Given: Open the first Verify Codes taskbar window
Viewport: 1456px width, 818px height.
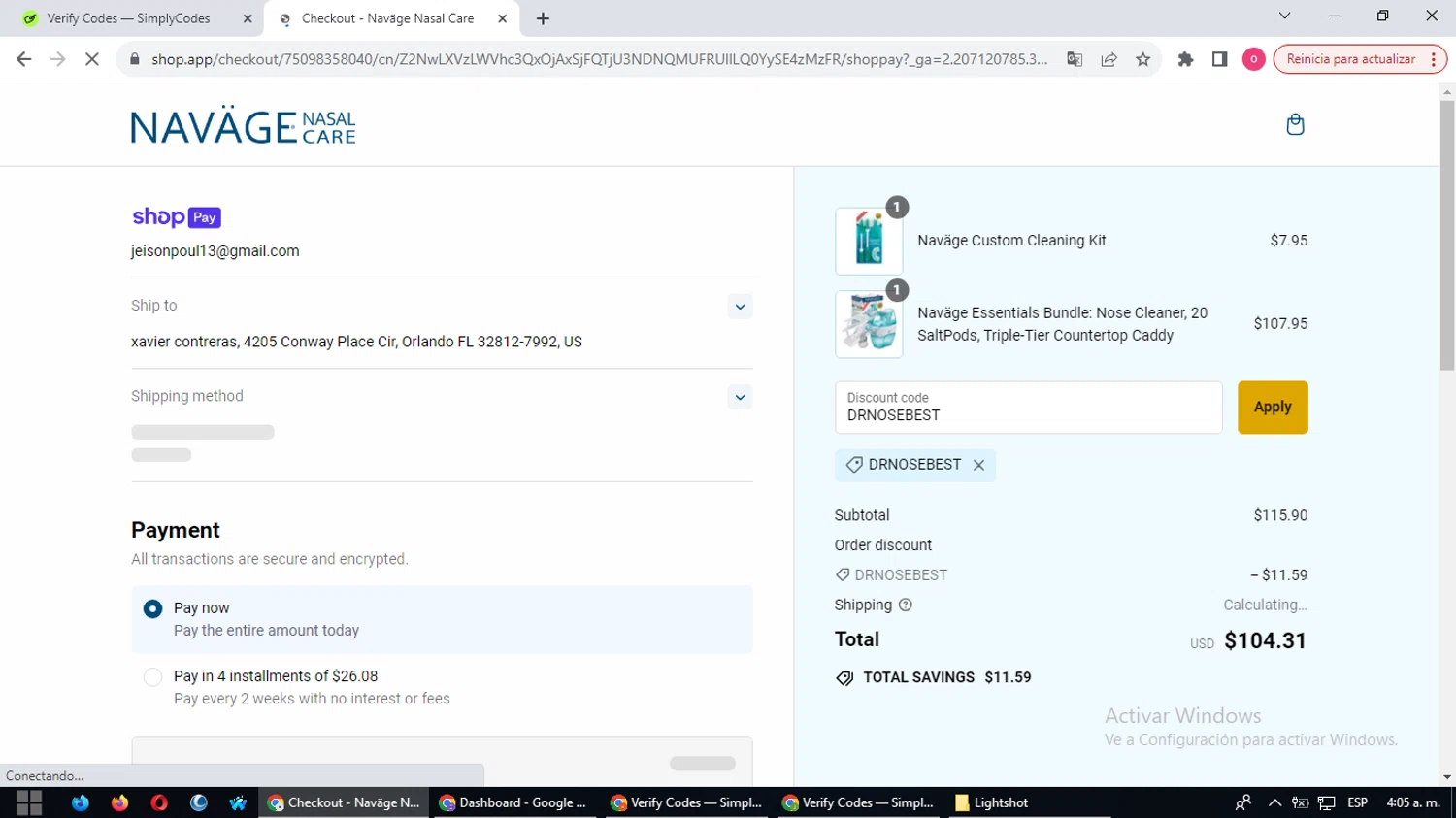Looking at the screenshot, I should click(687, 802).
